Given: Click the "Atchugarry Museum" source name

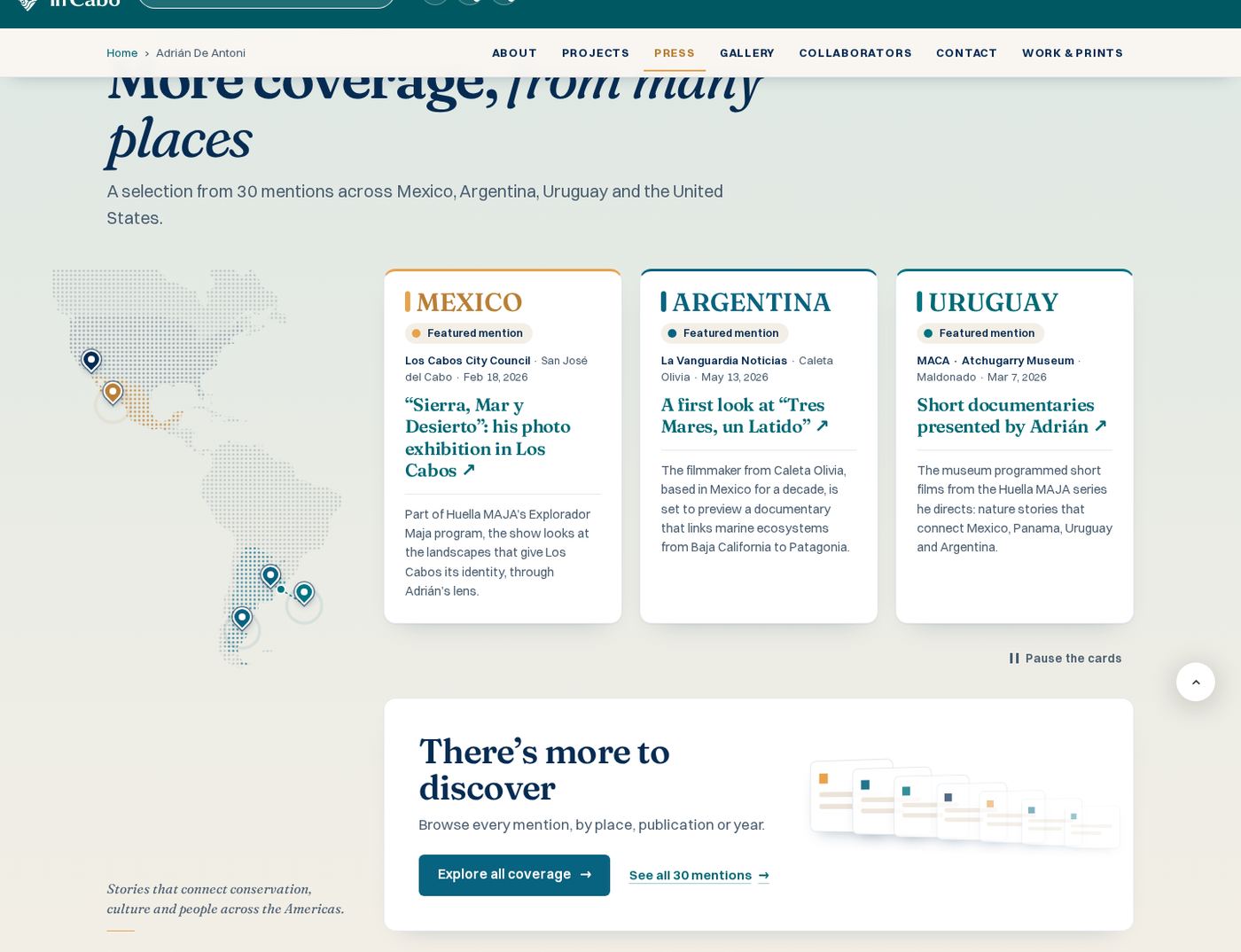Looking at the screenshot, I should tap(1018, 361).
